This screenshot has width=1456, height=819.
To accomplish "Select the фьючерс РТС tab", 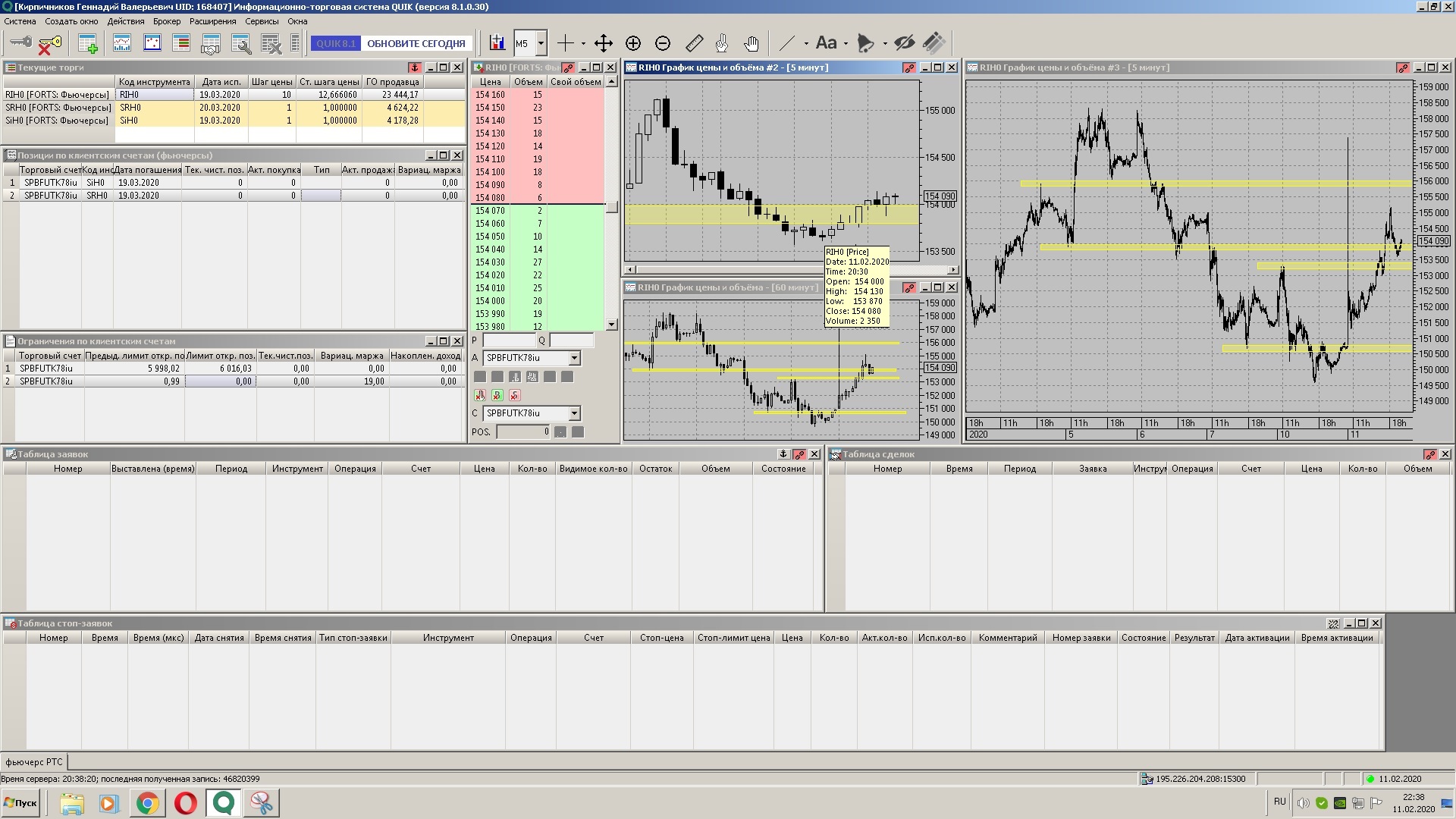I will pos(34,761).
